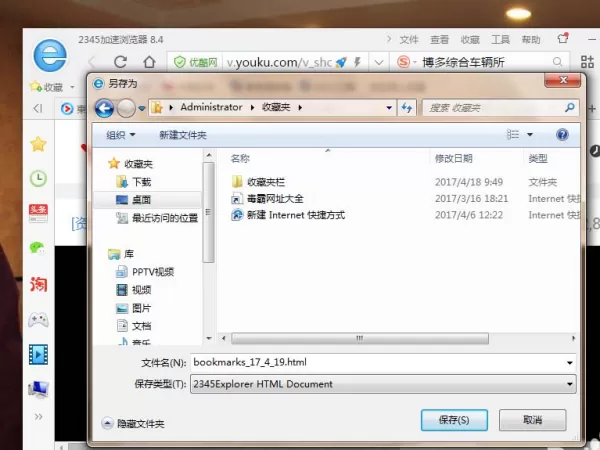Viewport: 600px width, 450px height.
Task: Click the 取消 button
Action: 532,420
